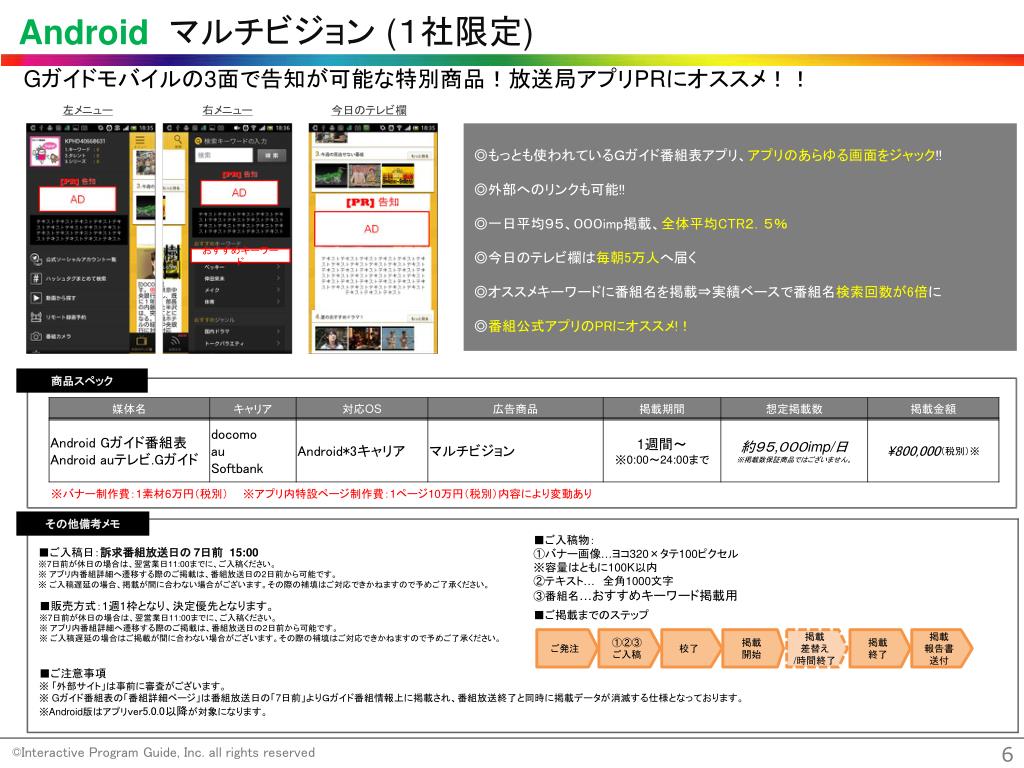
Task: Tap the hamburger menu icon in left menu screenshot
Action: pyautogui.click(x=140, y=140)
